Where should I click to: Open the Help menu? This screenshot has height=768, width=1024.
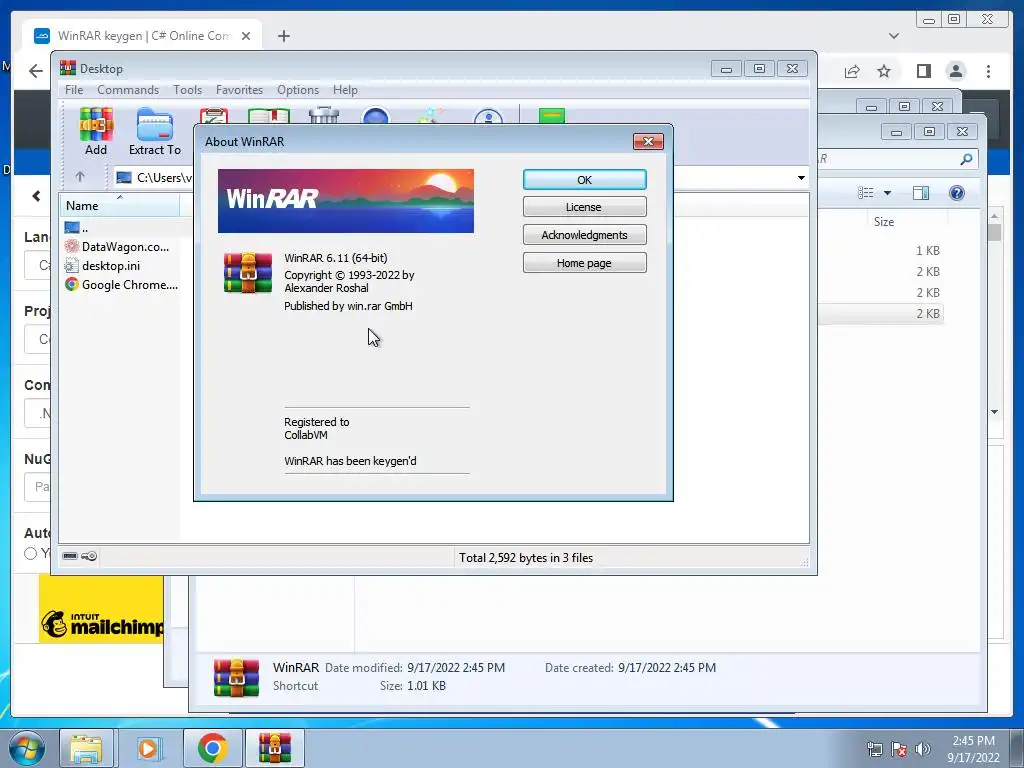coord(345,90)
